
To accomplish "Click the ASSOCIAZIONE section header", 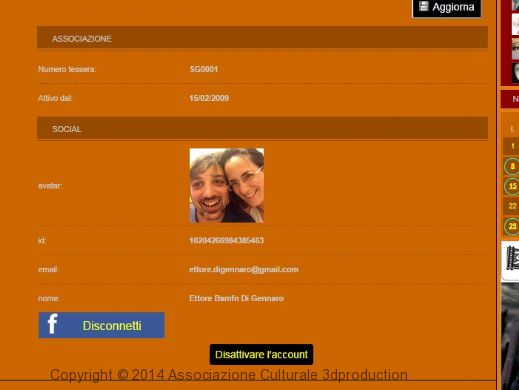I will [262, 37].
